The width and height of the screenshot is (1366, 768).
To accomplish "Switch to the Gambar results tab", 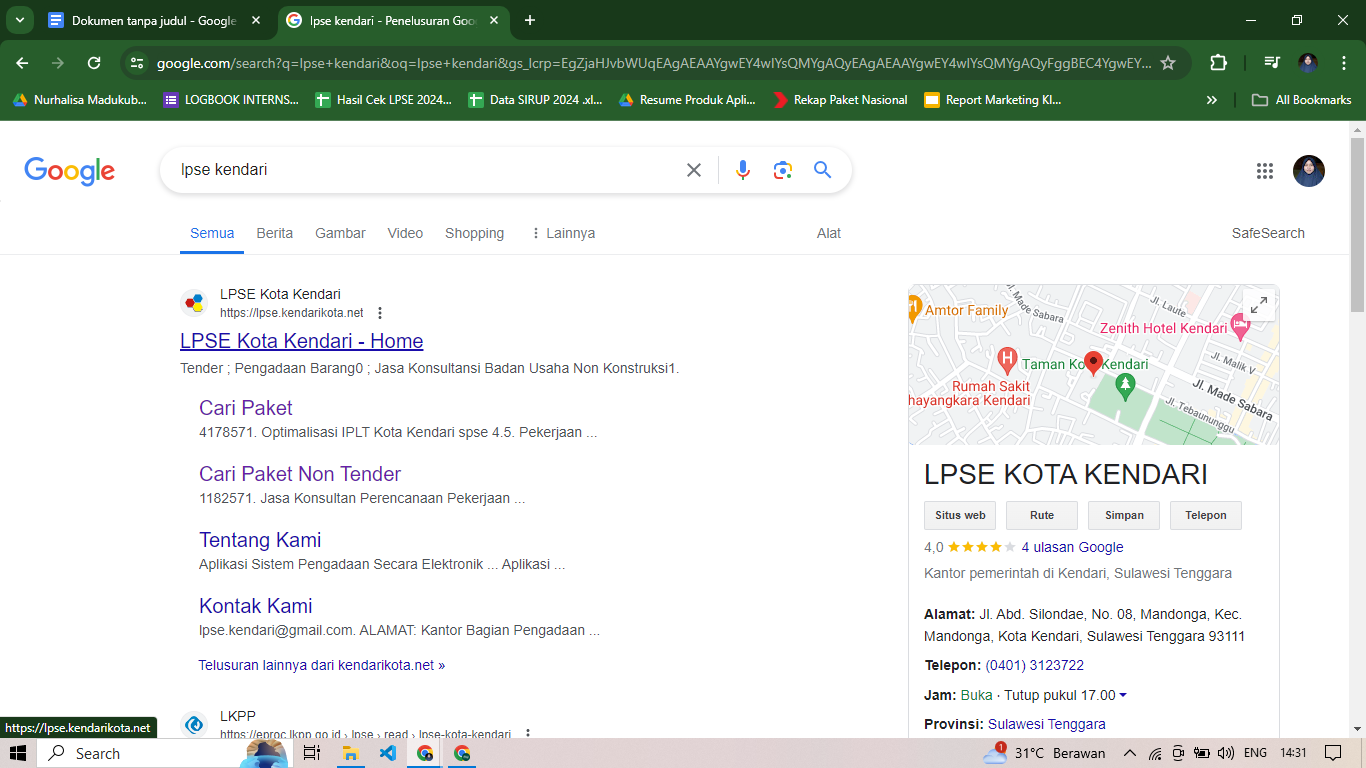I will tap(340, 233).
